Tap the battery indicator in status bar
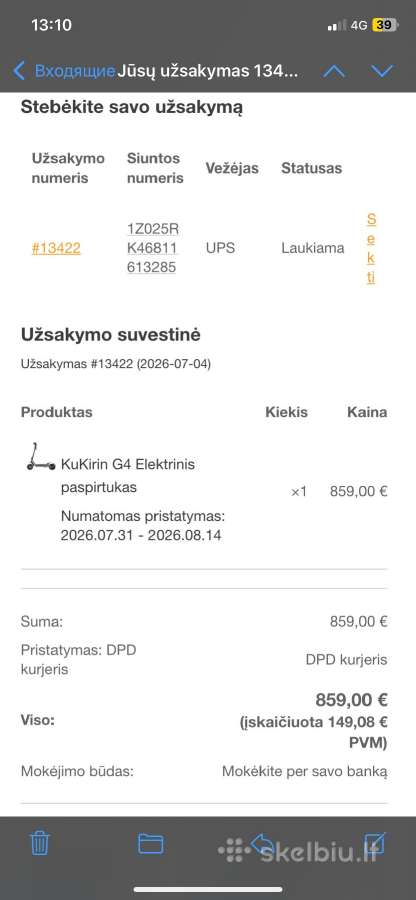The width and height of the screenshot is (416, 900). click(384, 25)
